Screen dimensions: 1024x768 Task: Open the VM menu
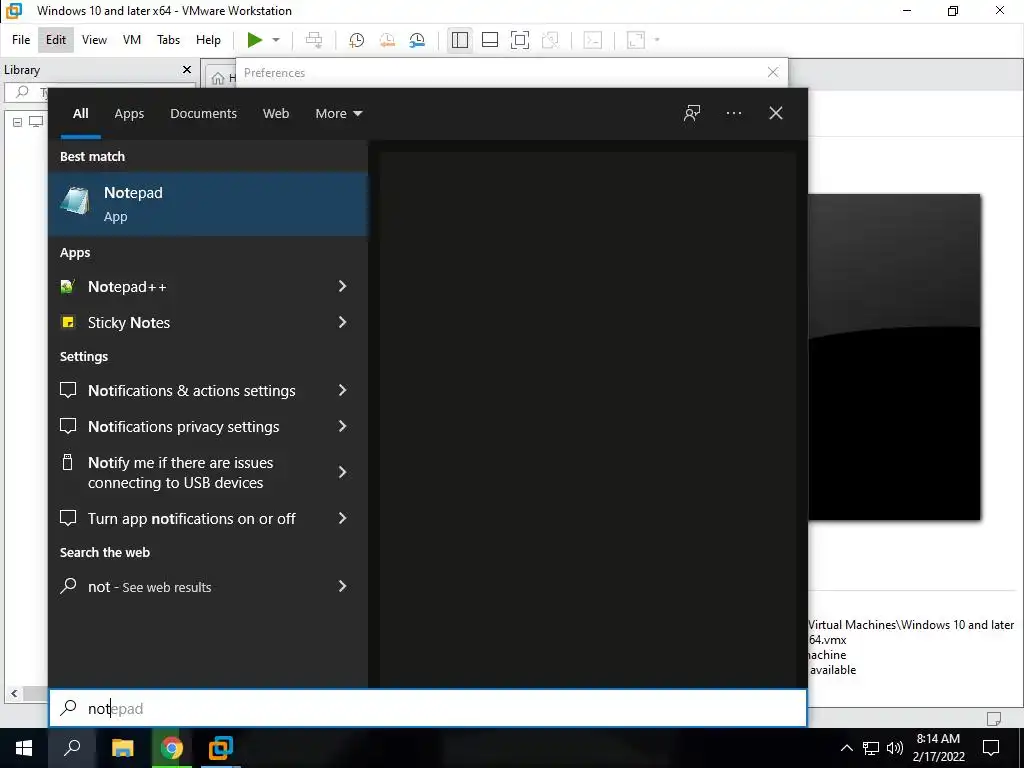(132, 40)
